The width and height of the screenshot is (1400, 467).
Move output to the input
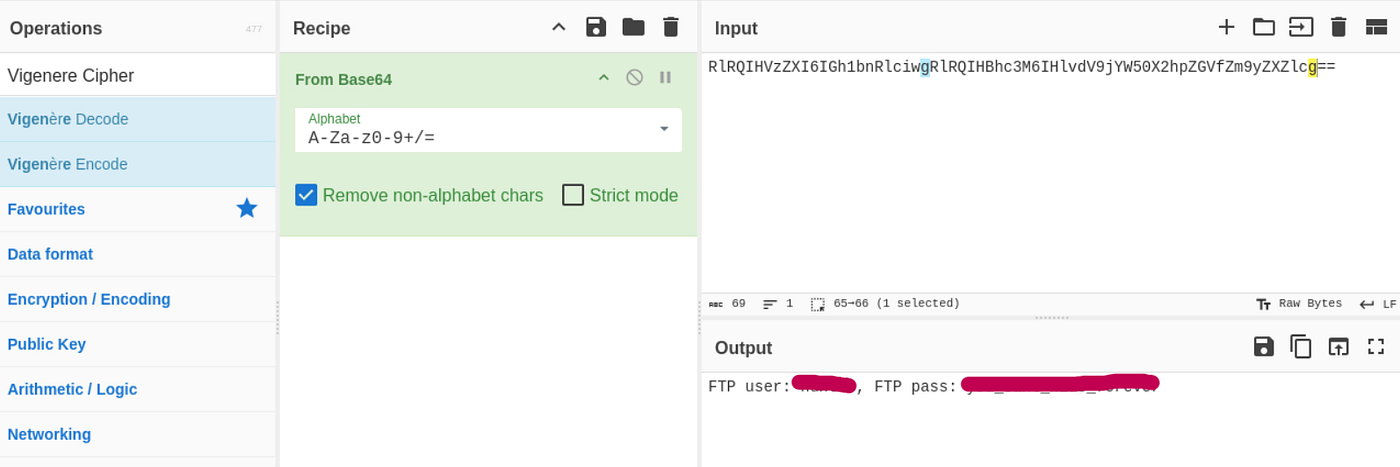tap(1338, 346)
